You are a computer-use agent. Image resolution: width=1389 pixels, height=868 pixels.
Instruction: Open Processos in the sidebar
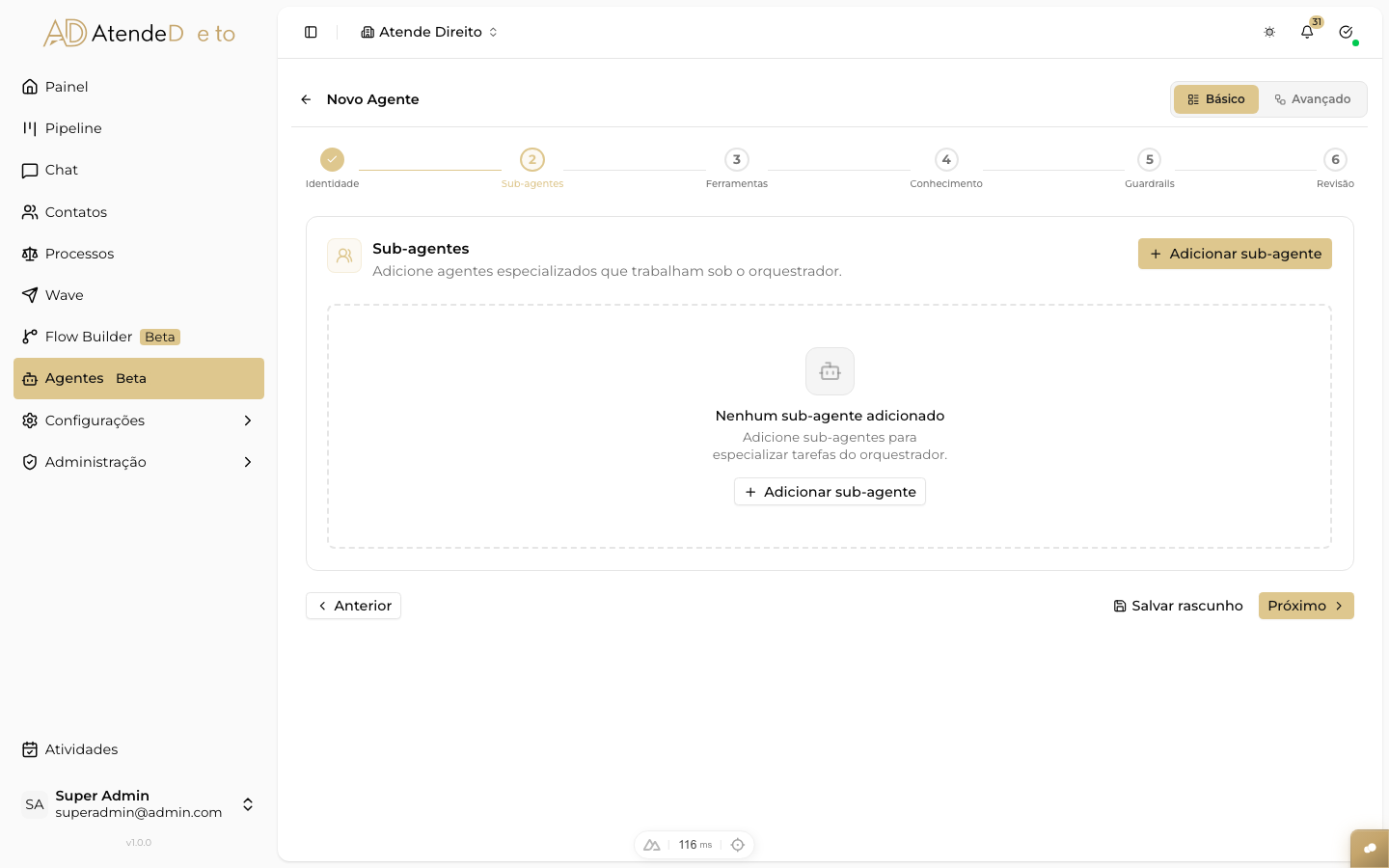[x=139, y=254]
